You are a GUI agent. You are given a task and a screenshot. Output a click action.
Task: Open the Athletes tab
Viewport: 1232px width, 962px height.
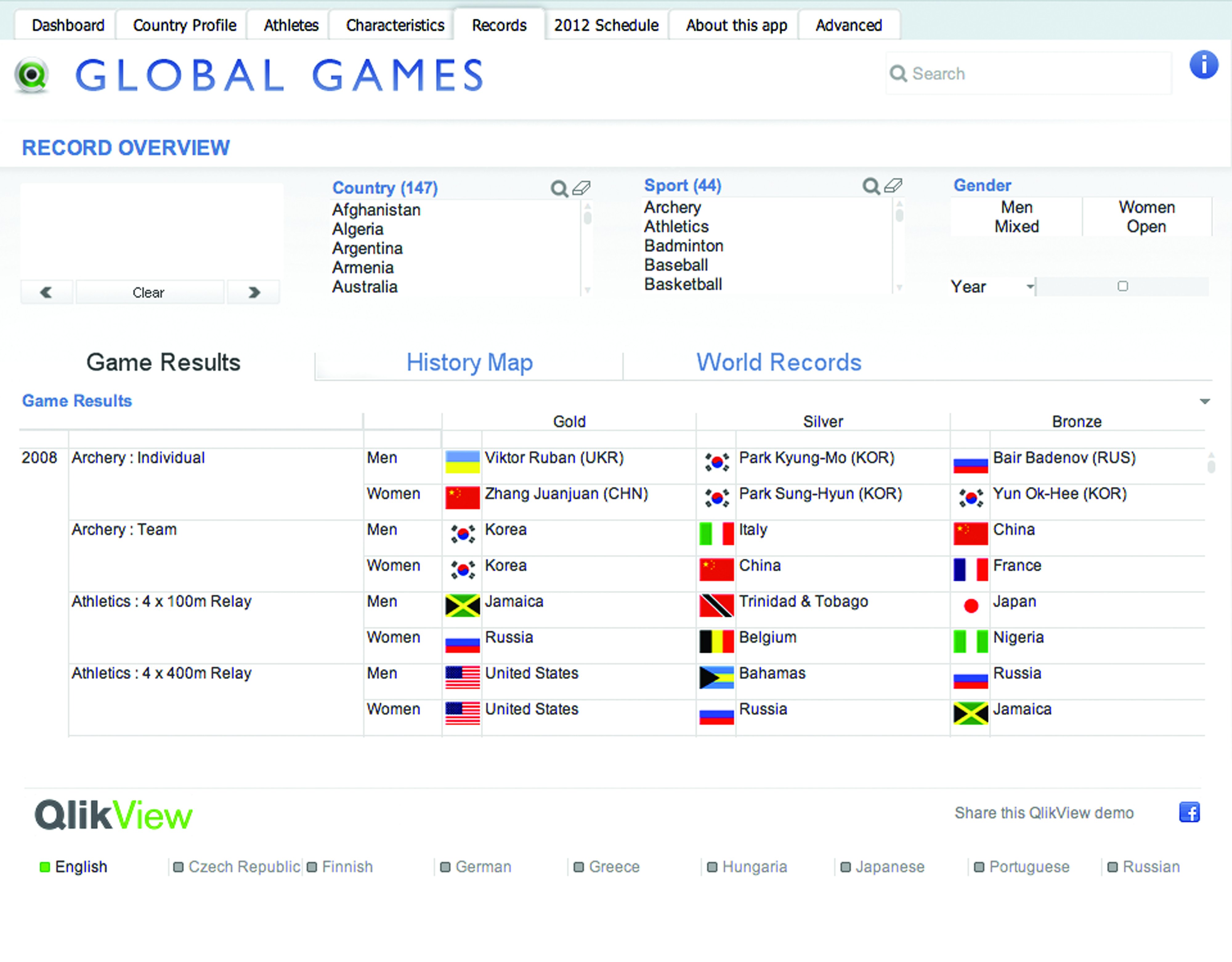click(290, 25)
